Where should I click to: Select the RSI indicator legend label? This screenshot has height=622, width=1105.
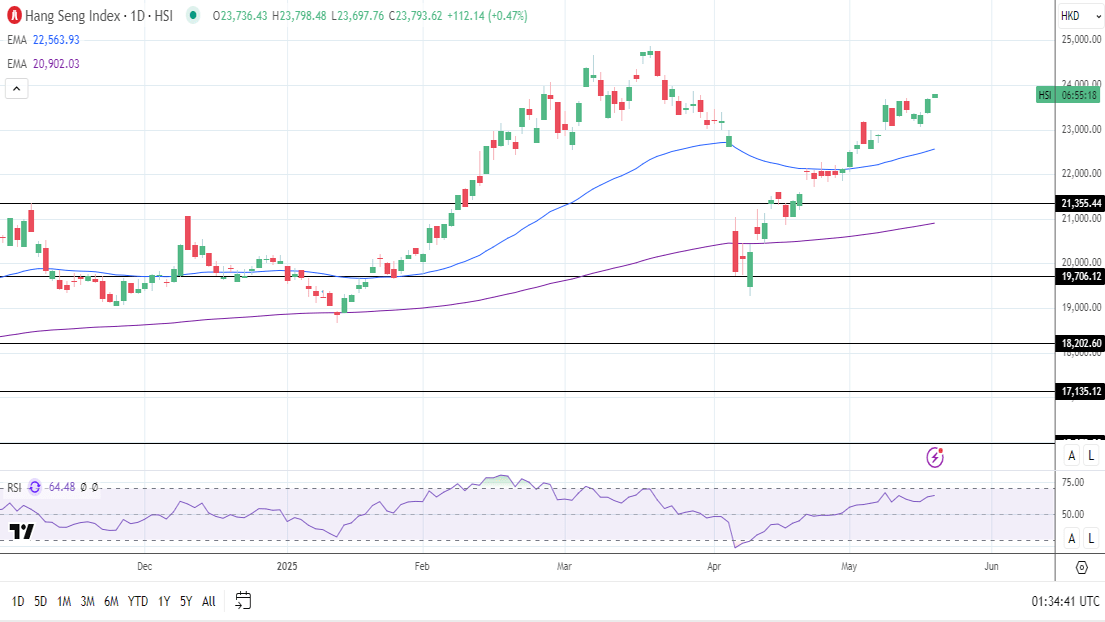(14, 487)
